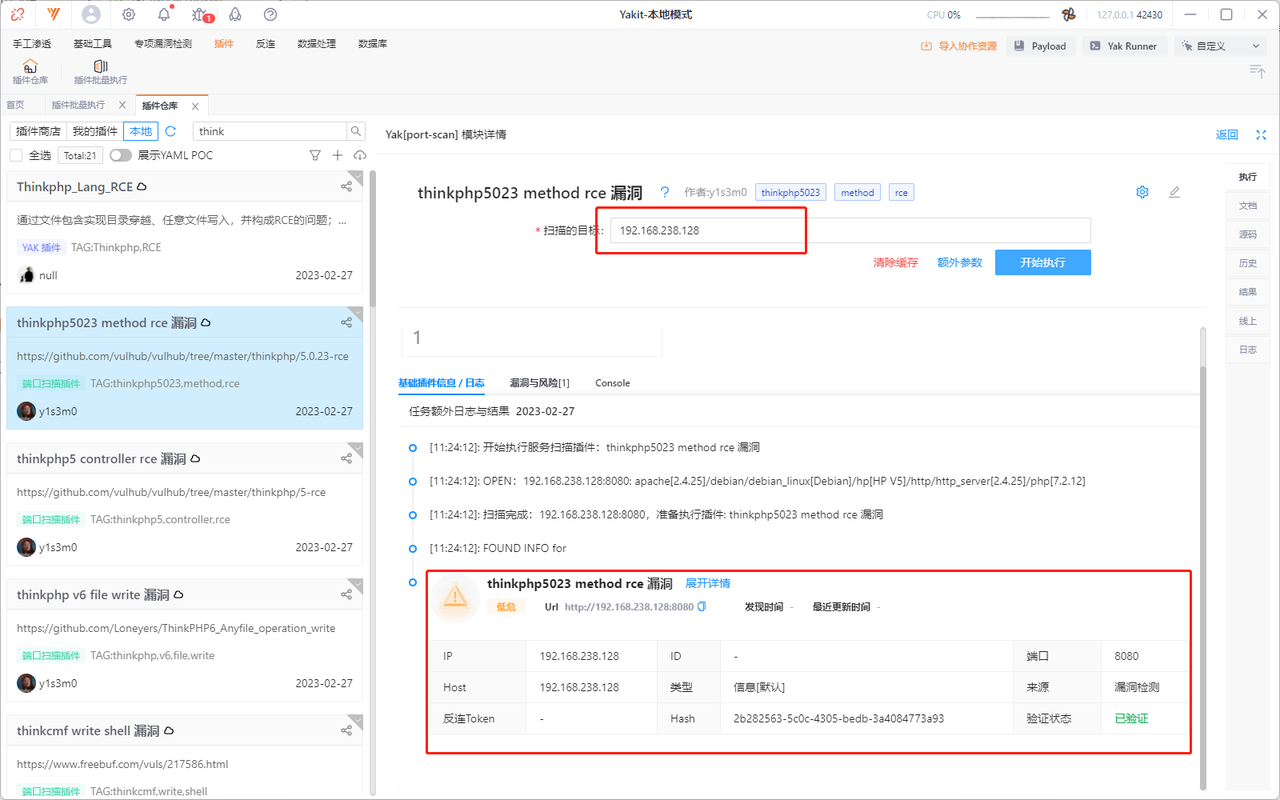Click the CPU fan icon

click(x=1068, y=15)
